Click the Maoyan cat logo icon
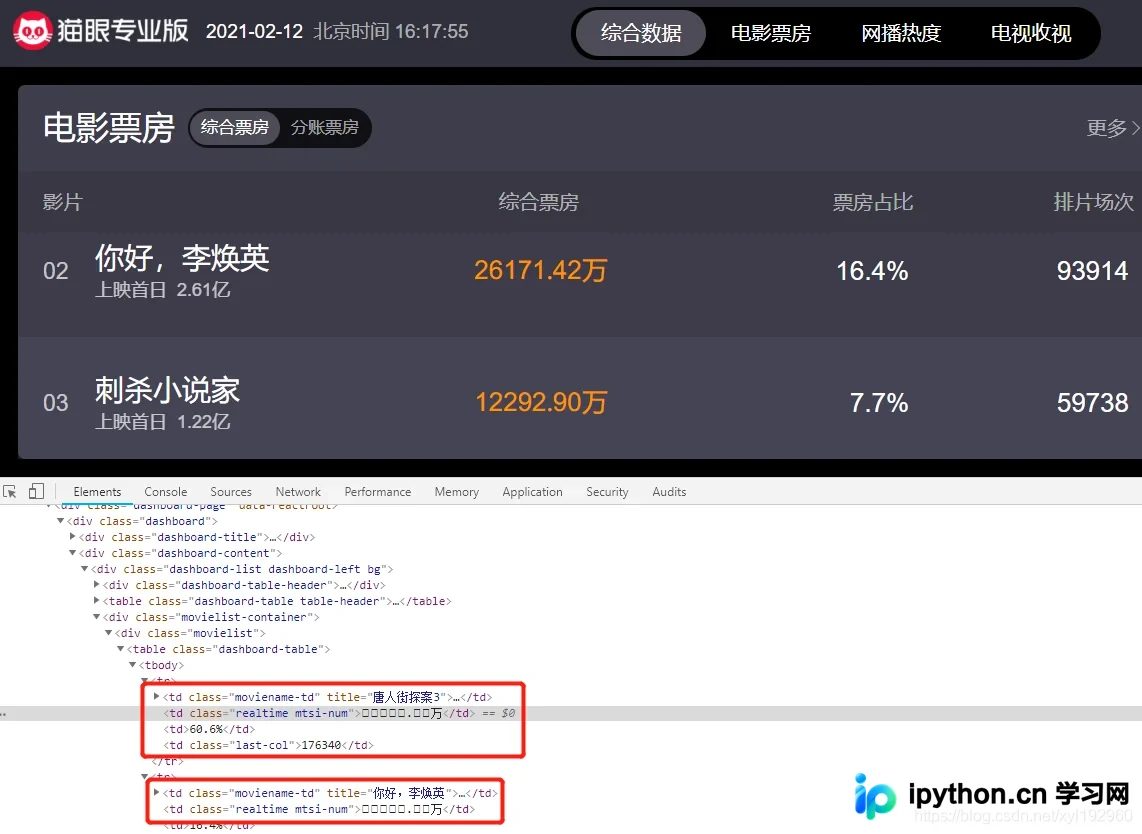 pyautogui.click(x=32, y=31)
